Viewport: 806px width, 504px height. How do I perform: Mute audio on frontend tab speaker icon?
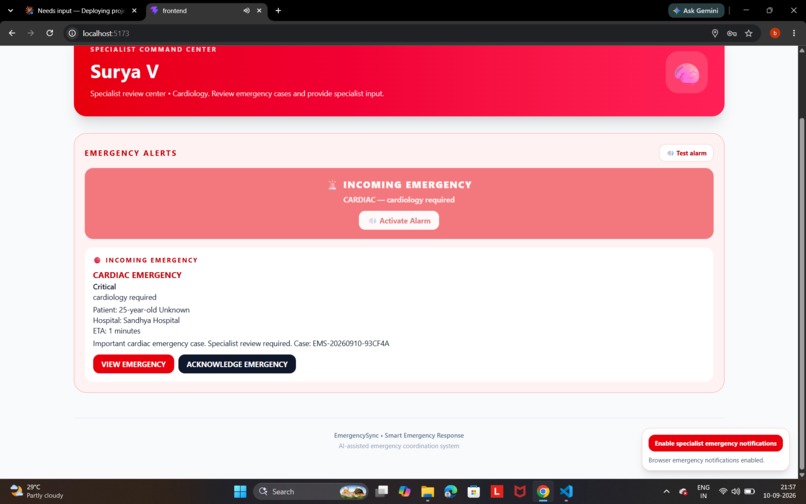pyautogui.click(x=246, y=10)
